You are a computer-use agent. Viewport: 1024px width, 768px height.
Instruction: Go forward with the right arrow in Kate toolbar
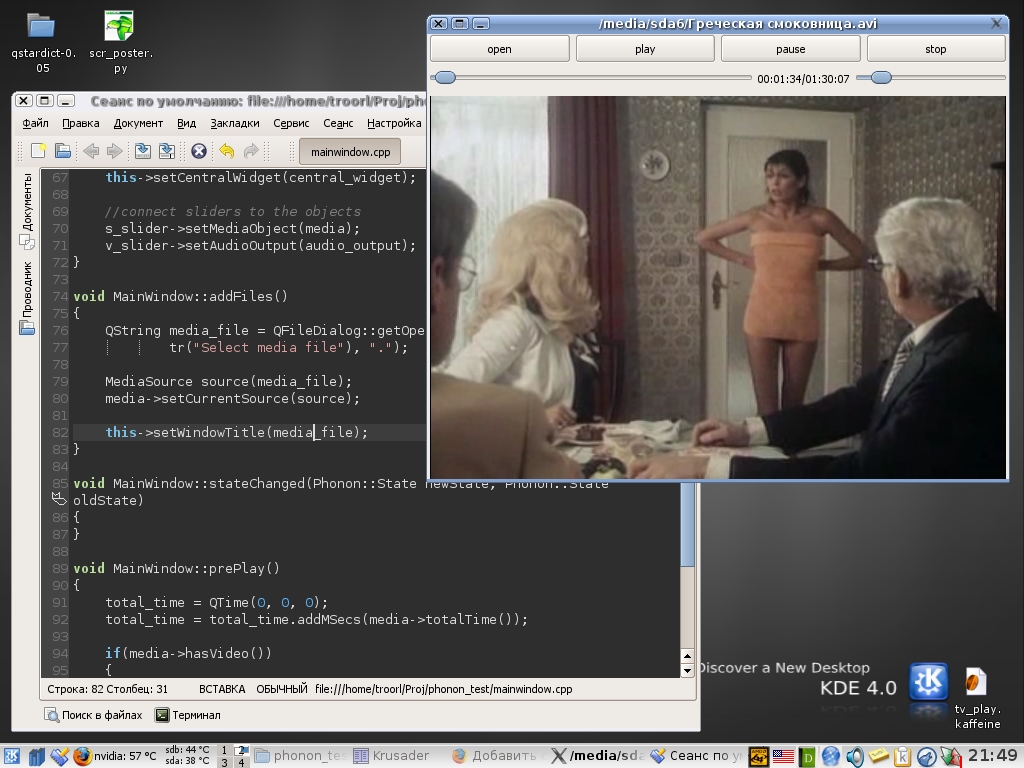[x=115, y=152]
